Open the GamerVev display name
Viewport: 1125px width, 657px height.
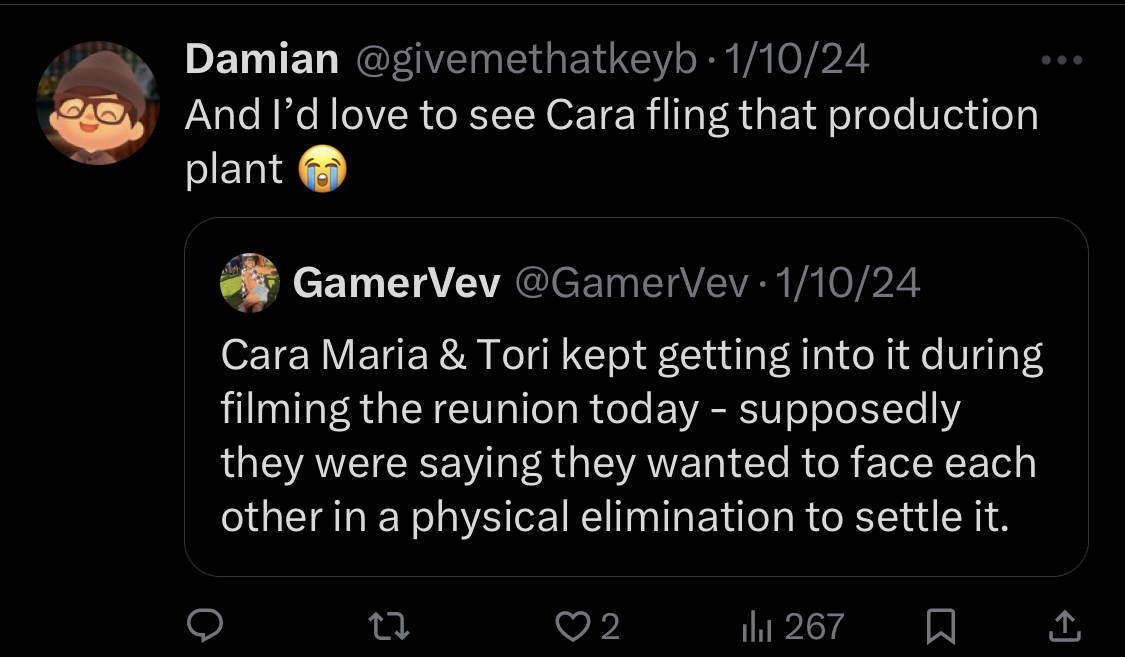click(x=396, y=283)
